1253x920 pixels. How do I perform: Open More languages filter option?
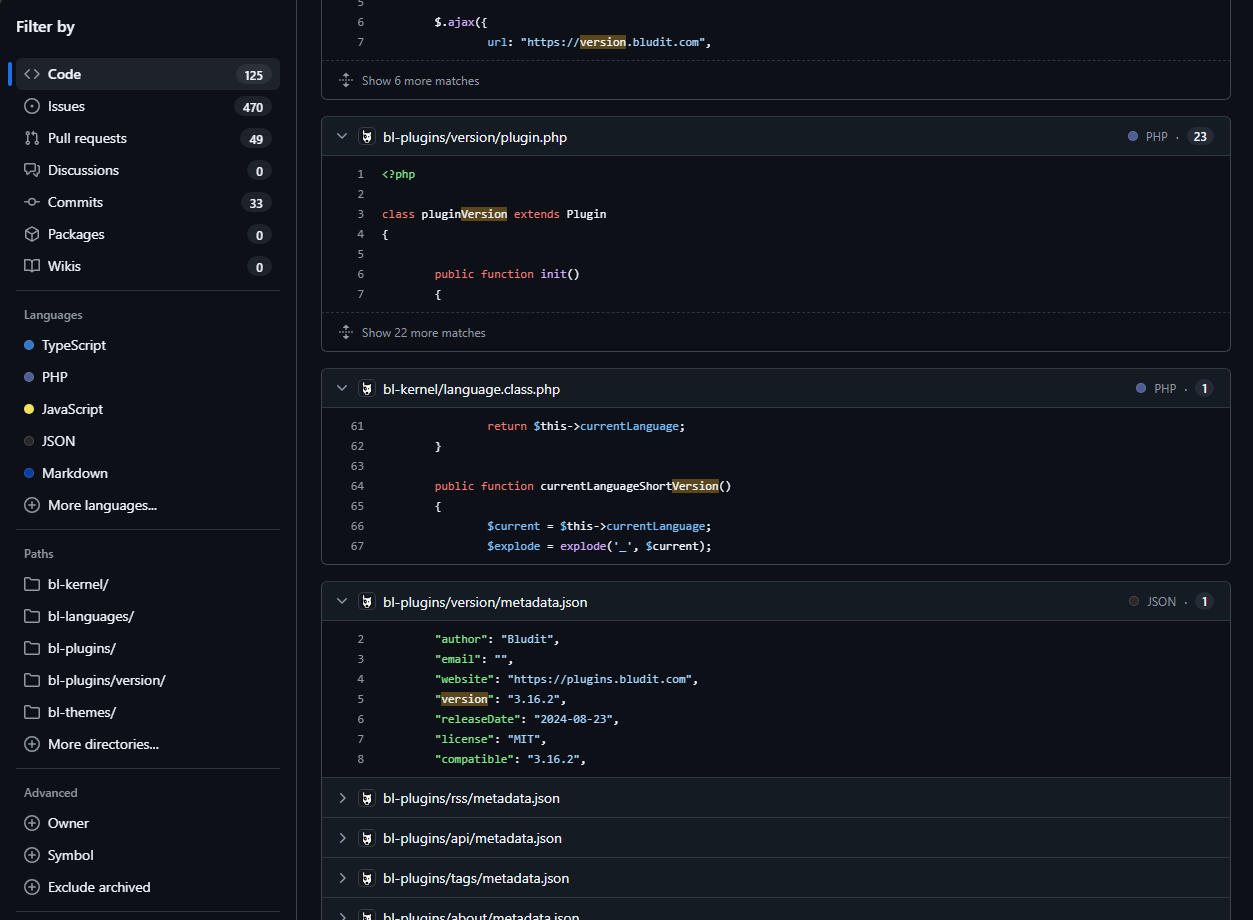click(x=101, y=505)
